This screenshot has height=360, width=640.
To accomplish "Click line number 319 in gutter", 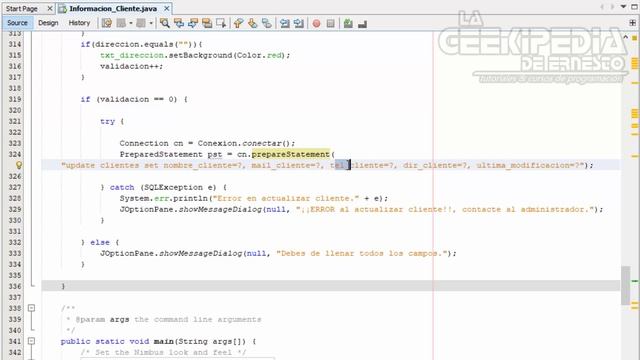I will [x=15, y=99].
